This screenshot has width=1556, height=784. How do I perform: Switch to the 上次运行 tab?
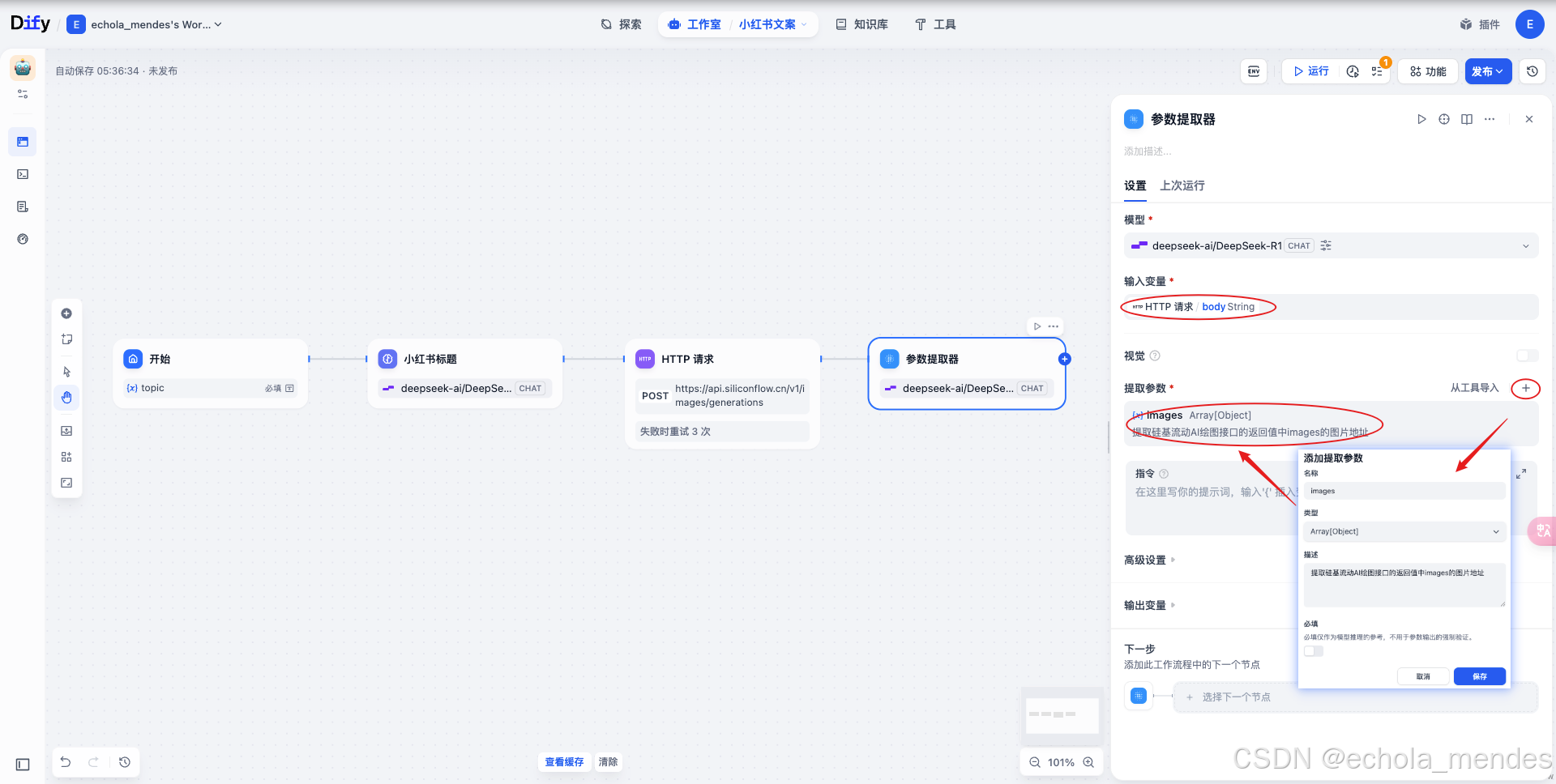pyautogui.click(x=1182, y=185)
